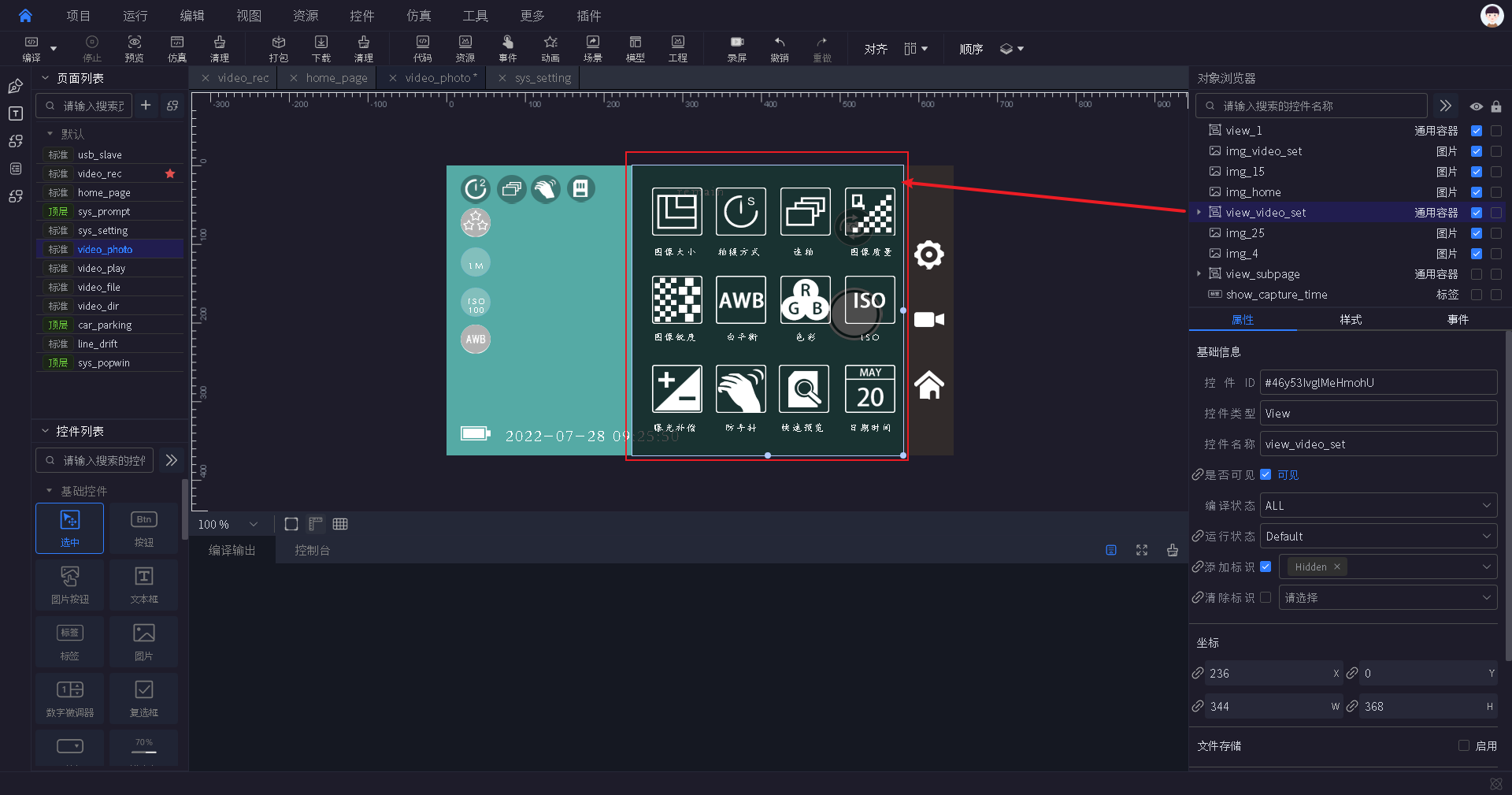This screenshot has height=795, width=1512.
Task: Open the 控件 menu
Action: (x=362, y=16)
